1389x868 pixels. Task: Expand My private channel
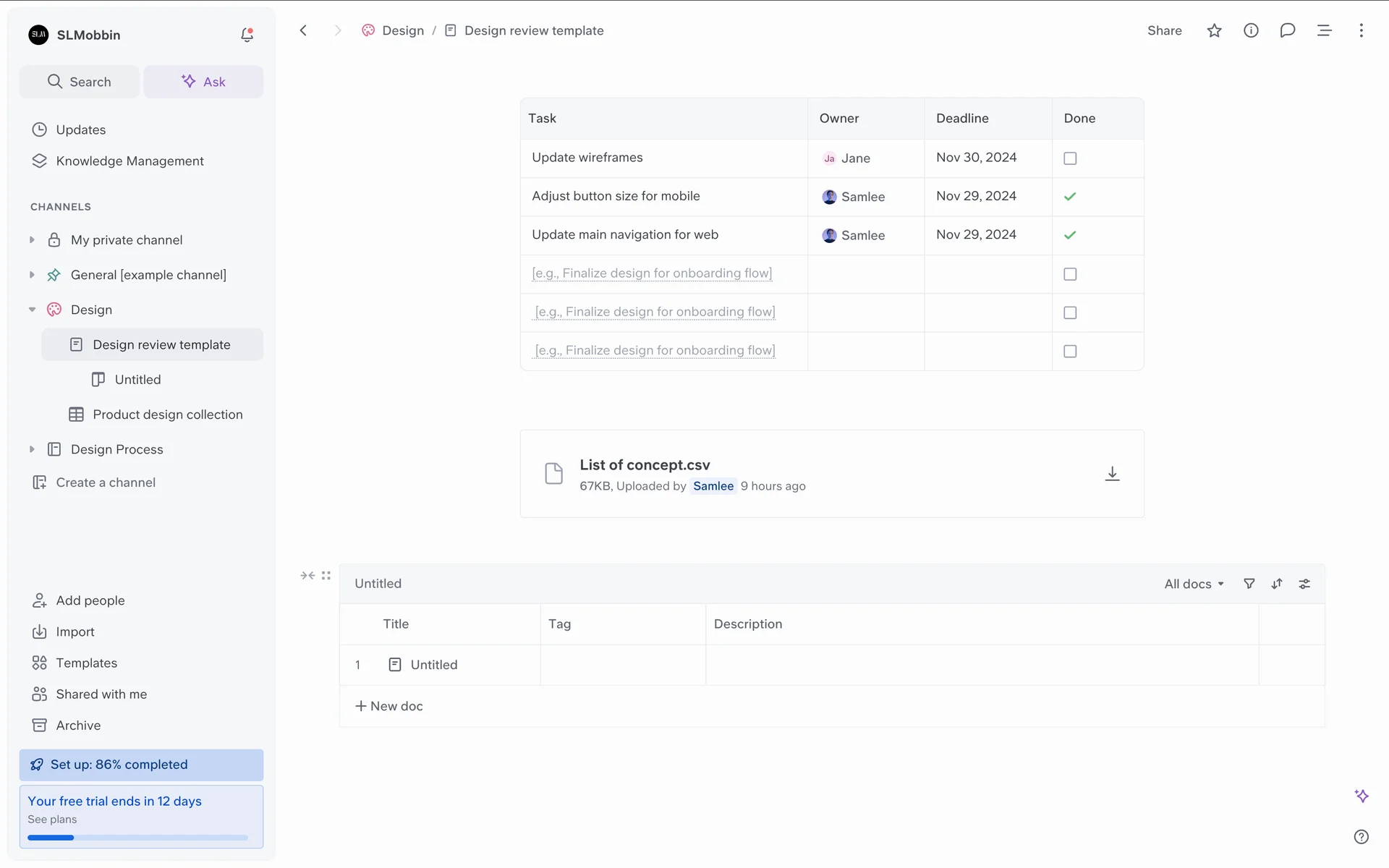pos(32,240)
